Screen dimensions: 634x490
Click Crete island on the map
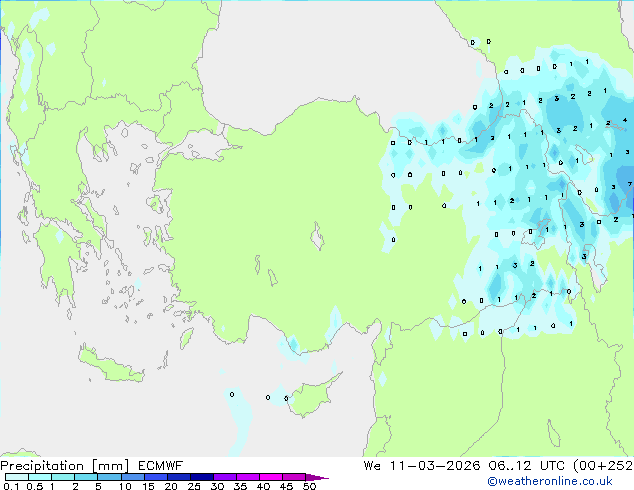pos(111,366)
